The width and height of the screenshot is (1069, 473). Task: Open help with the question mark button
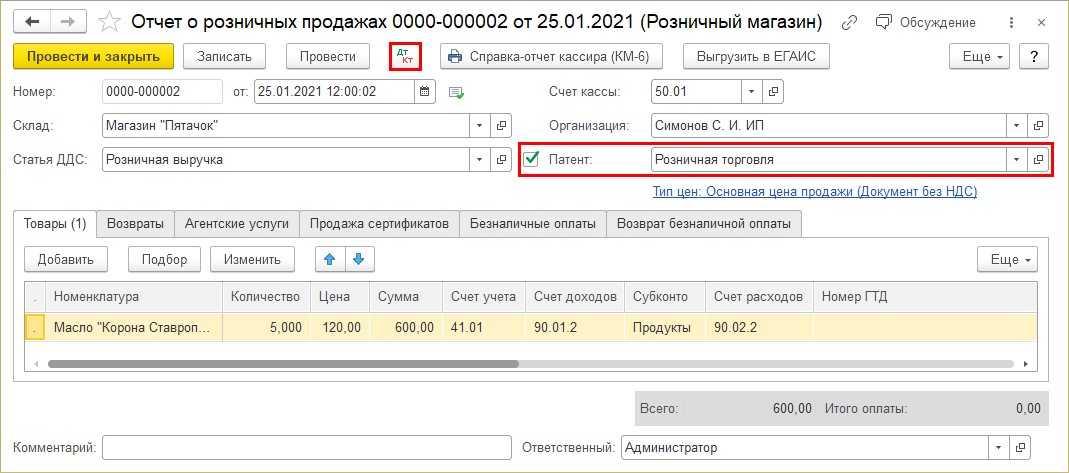coord(1034,57)
